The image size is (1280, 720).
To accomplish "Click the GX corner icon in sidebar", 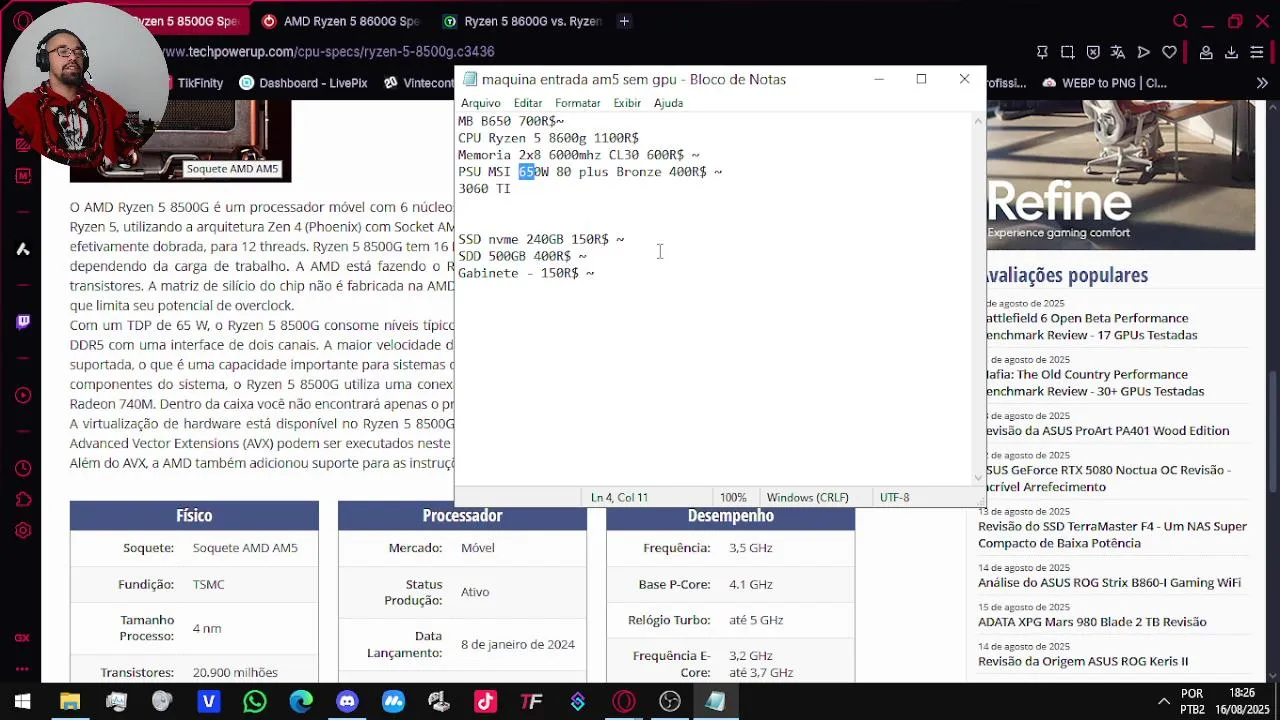I will click(22, 637).
